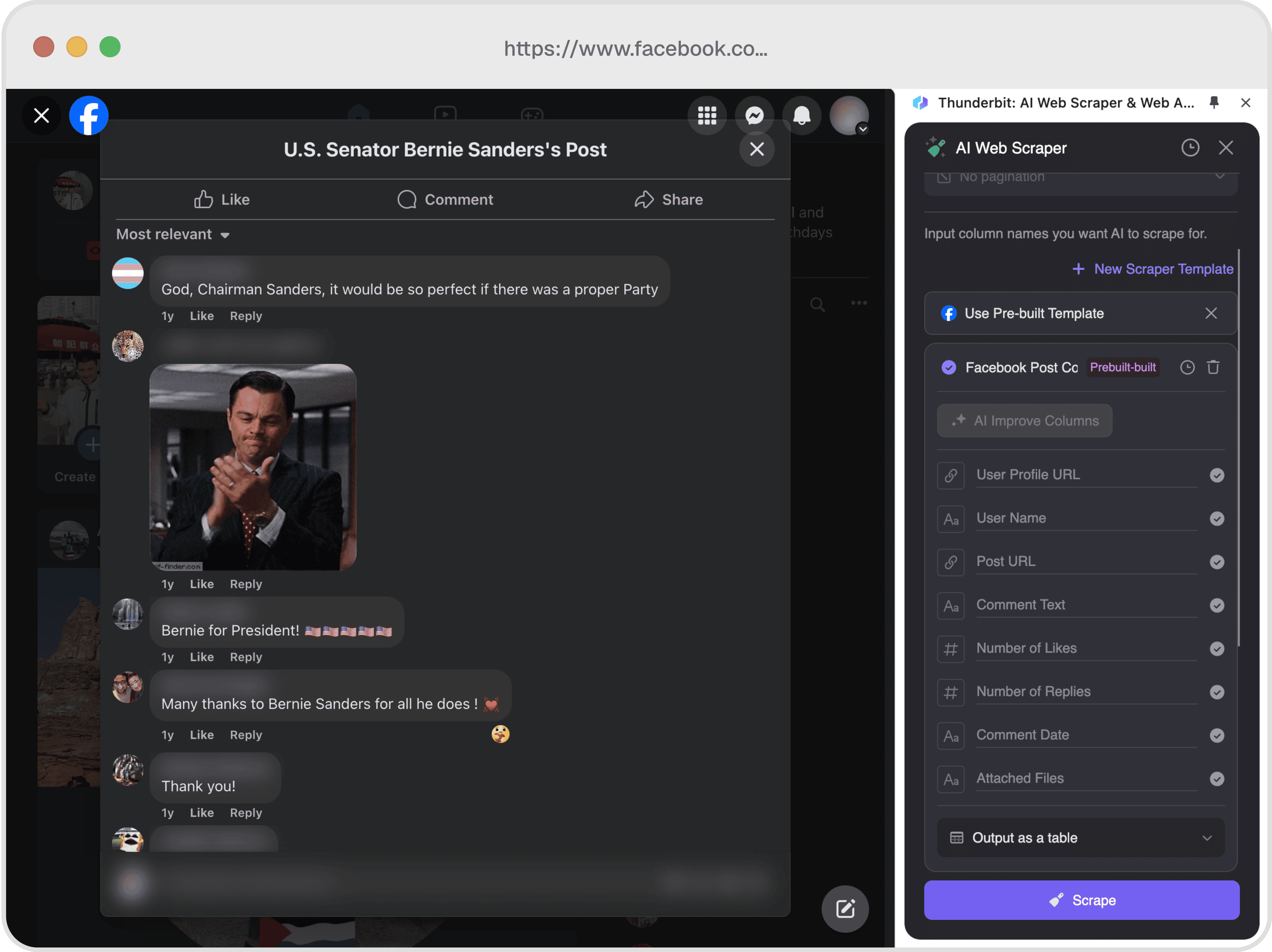This screenshot has width=1272, height=952.
Task: Toggle the User Name column checkmark
Action: [1216, 519]
